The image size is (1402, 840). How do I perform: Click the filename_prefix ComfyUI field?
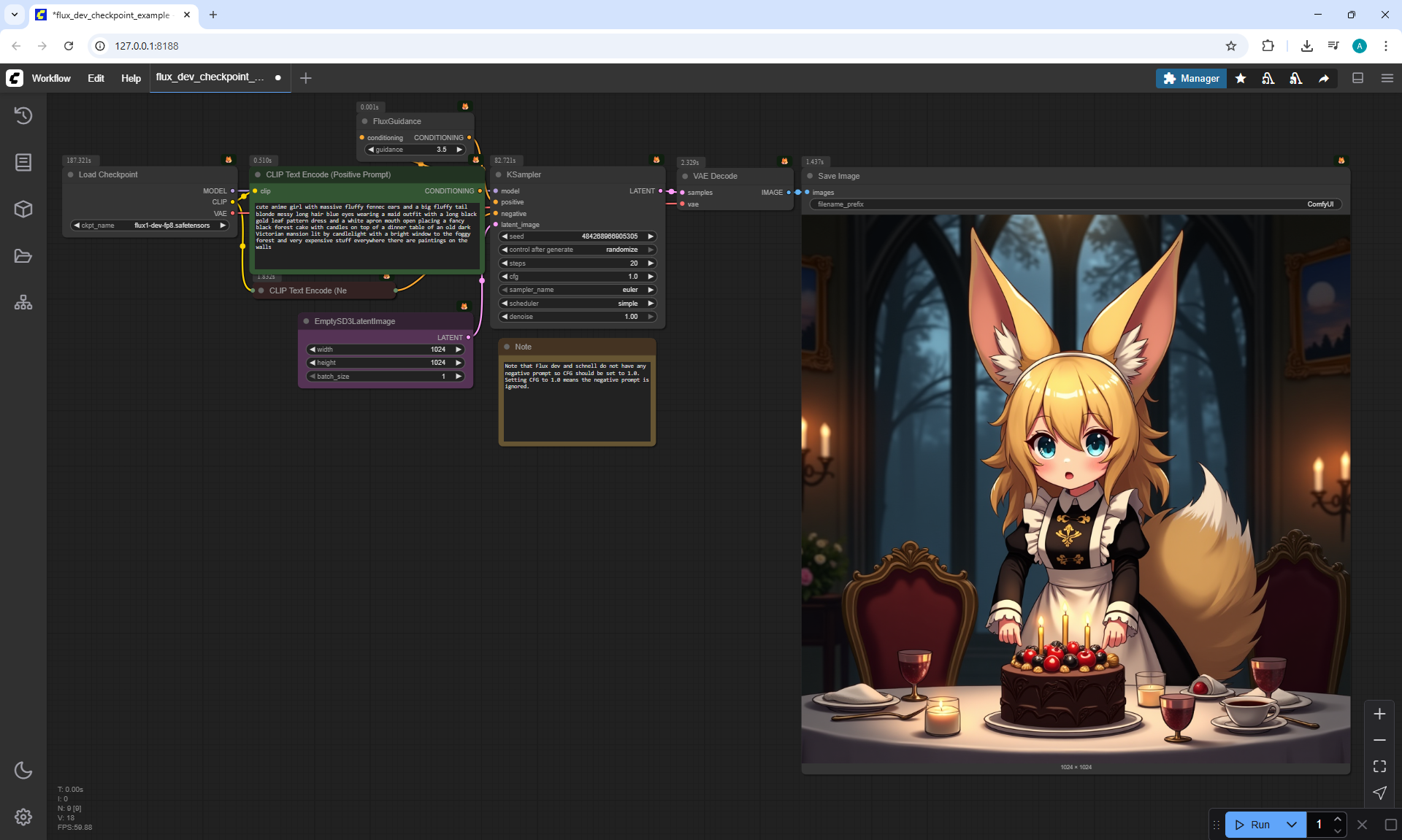[1075, 204]
